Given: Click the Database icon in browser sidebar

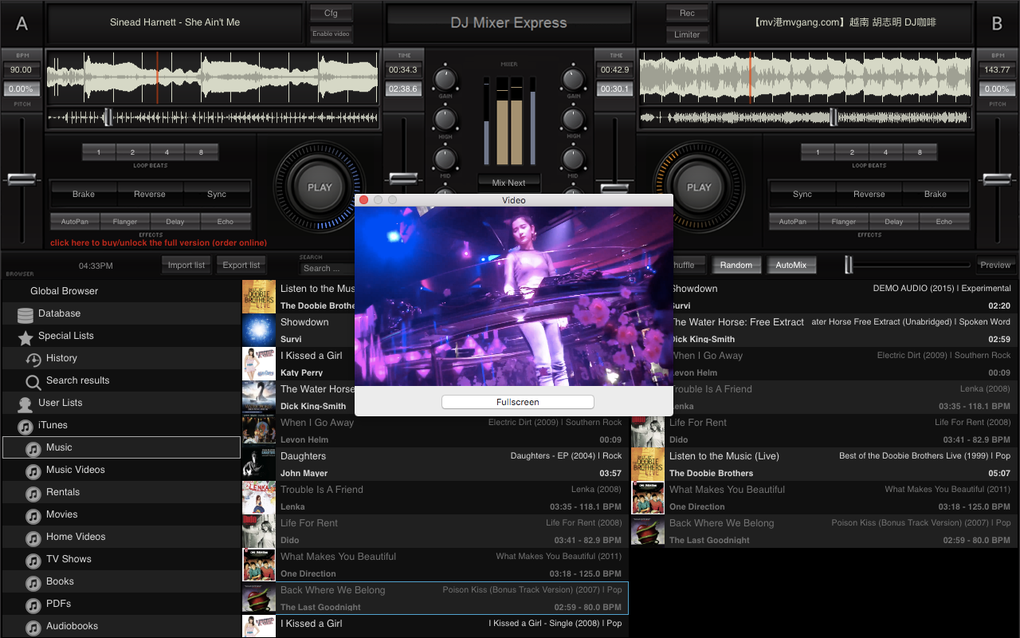Looking at the screenshot, I should click(25, 314).
